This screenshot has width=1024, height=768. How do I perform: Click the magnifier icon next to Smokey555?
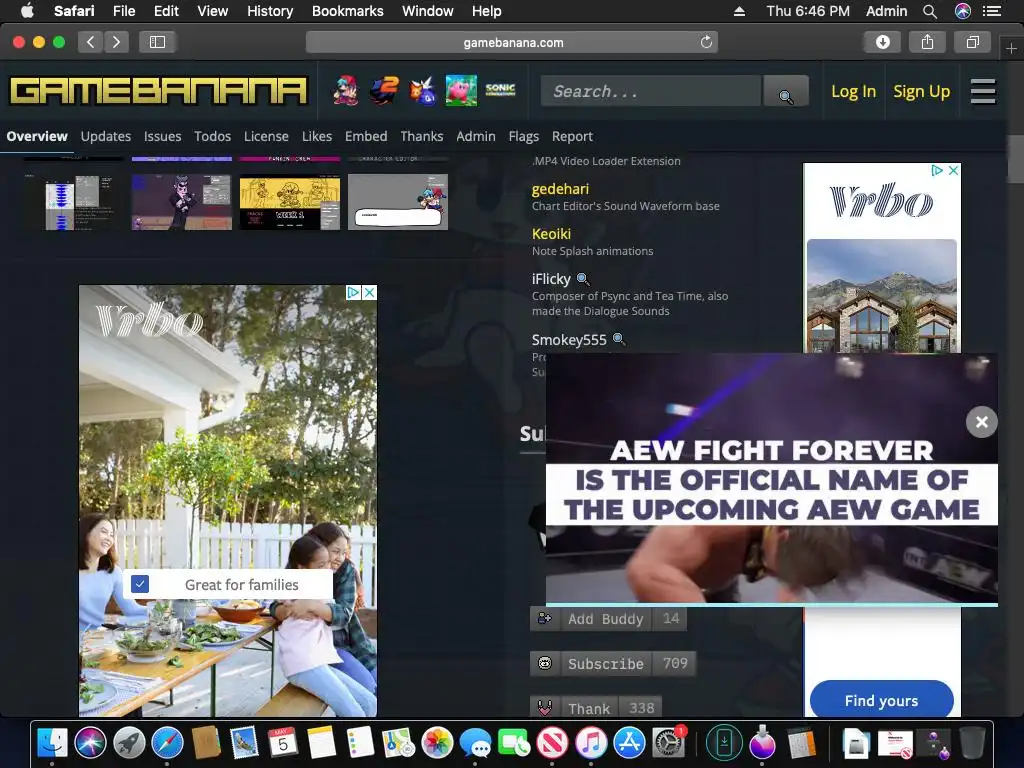(x=618, y=340)
